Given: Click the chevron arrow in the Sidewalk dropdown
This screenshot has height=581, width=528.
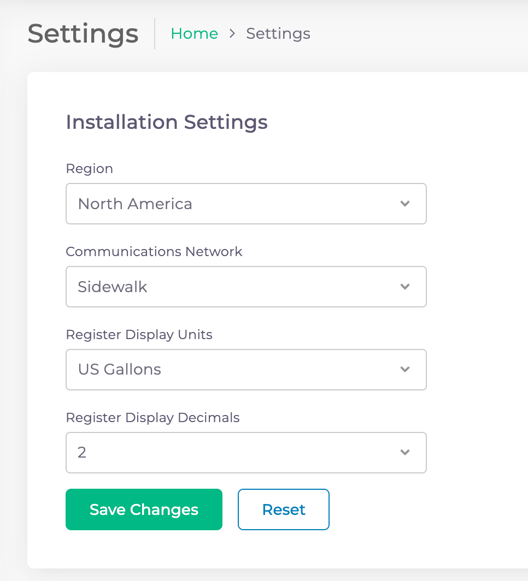Looking at the screenshot, I should coord(405,286).
